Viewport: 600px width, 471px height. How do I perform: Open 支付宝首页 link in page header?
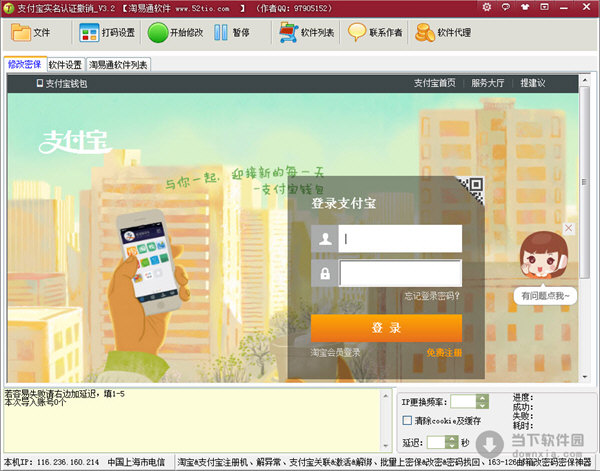(435, 83)
